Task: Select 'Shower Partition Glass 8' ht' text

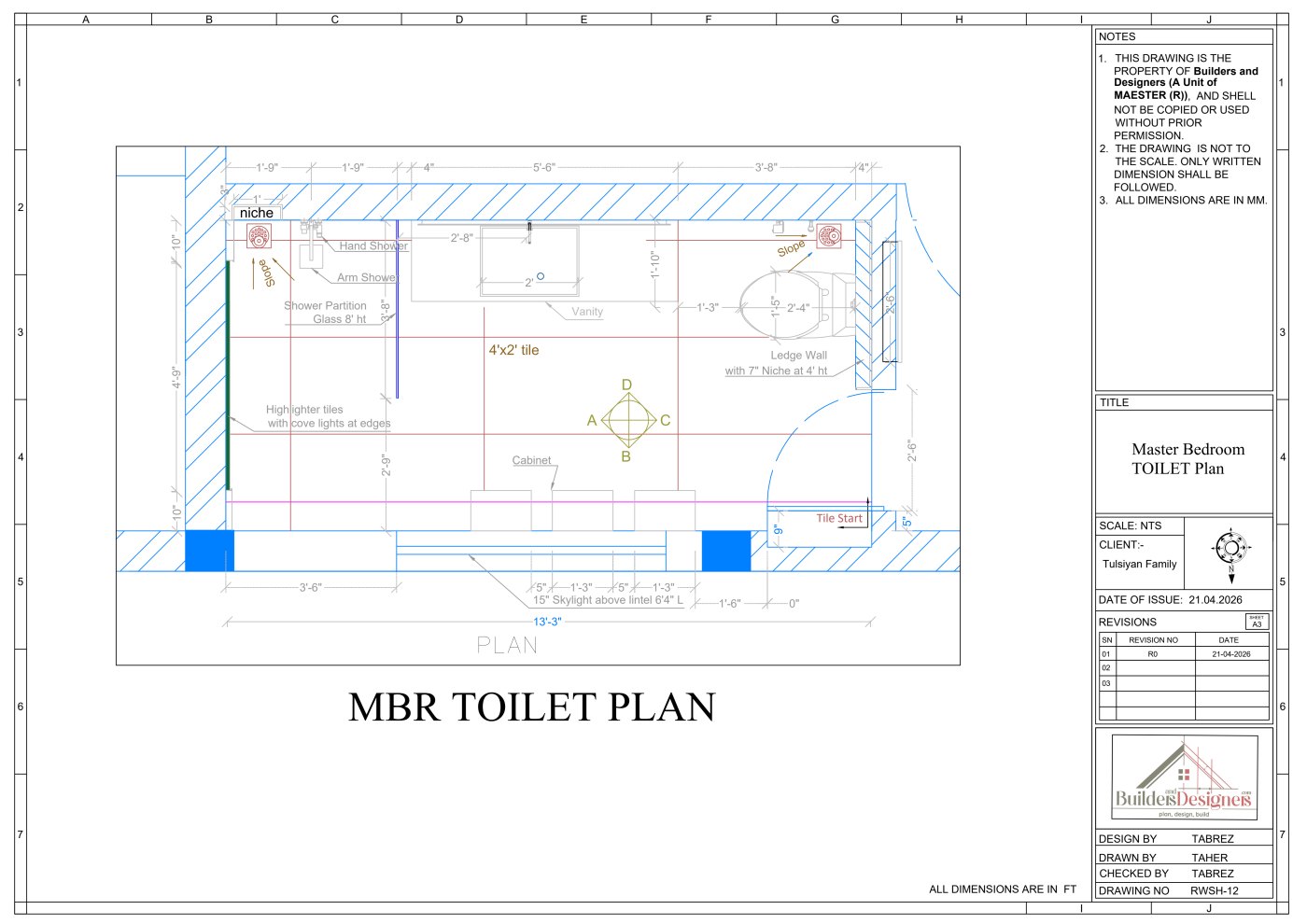Action: coord(326,313)
